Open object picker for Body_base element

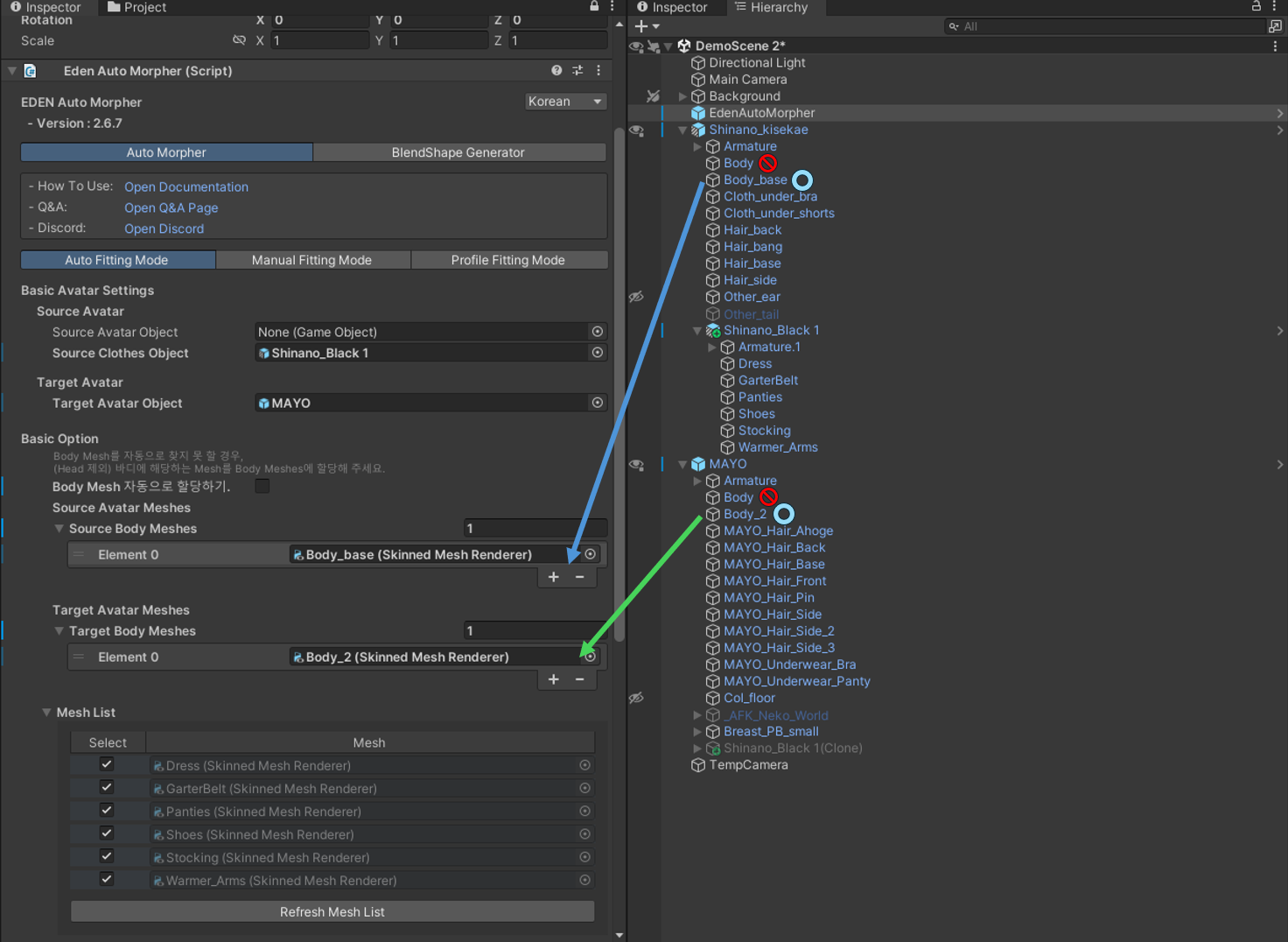(591, 554)
